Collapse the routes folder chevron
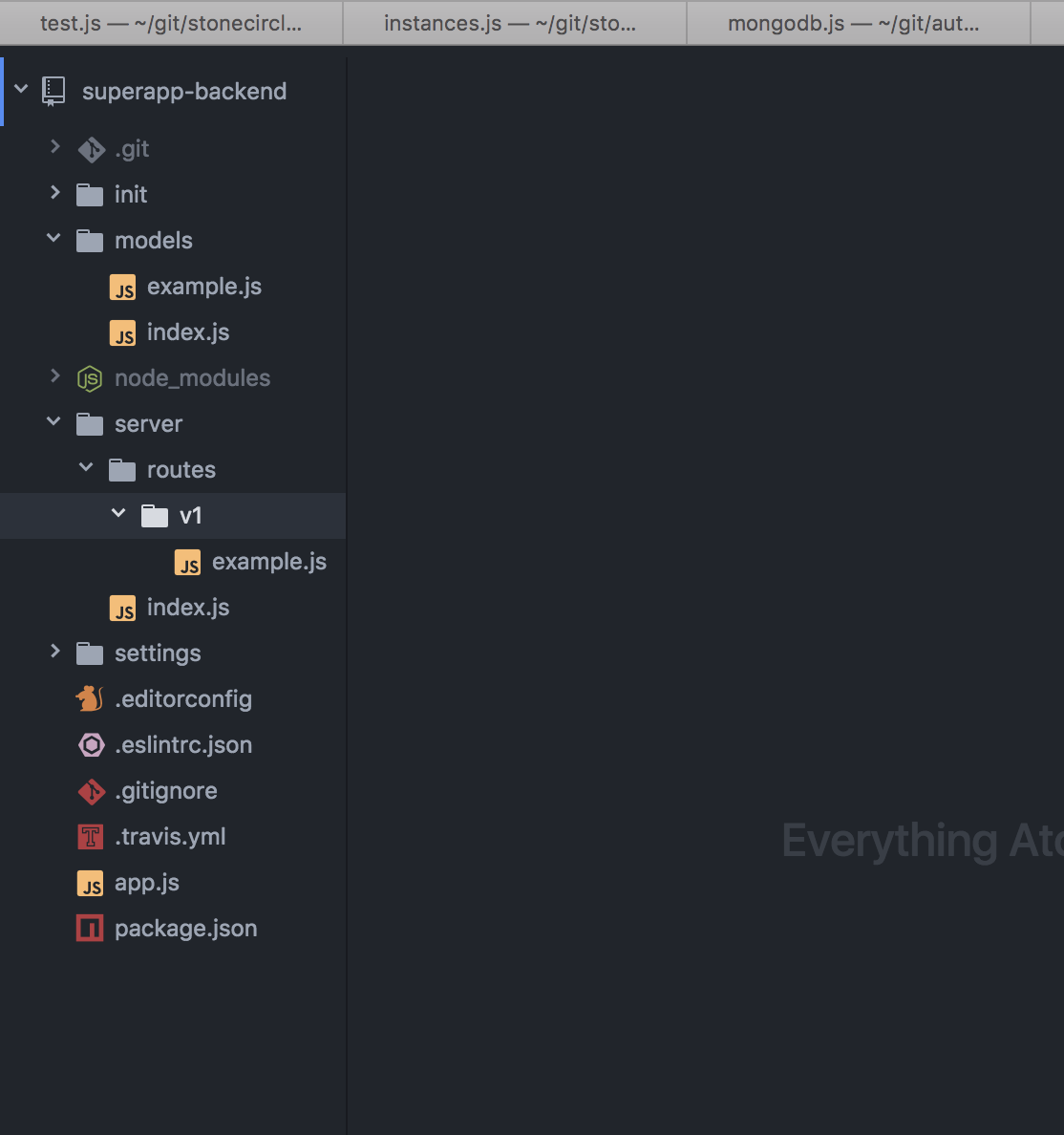Viewport: 1064px width, 1135px height. [x=86, y=467]
